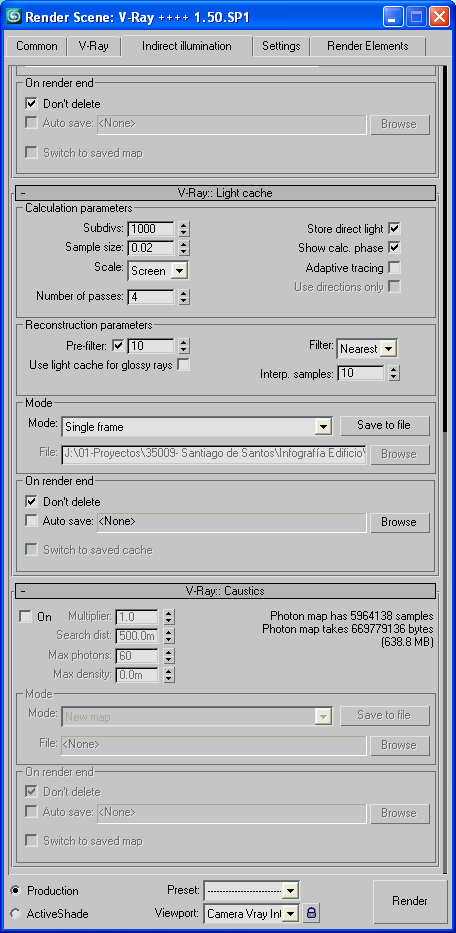The height and width of the screenshot is (933, 456).
Task: Click the Number of passes field
Action: [151, 296]
